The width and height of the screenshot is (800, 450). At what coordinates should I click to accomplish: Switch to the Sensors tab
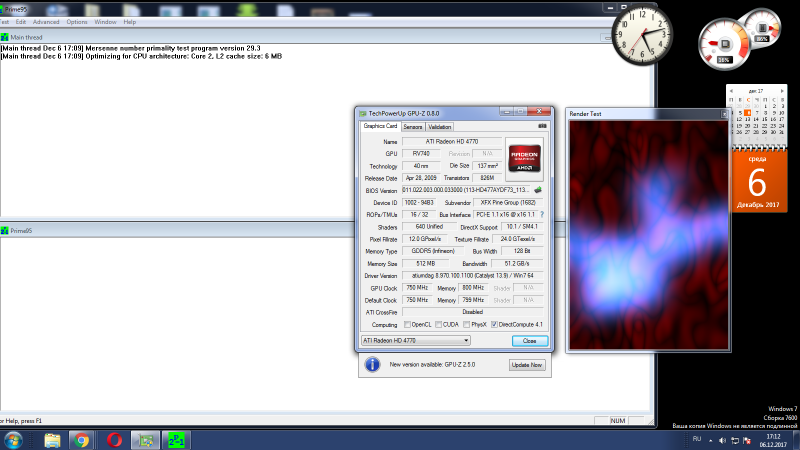pyautogui.click(x=412, y=127)
